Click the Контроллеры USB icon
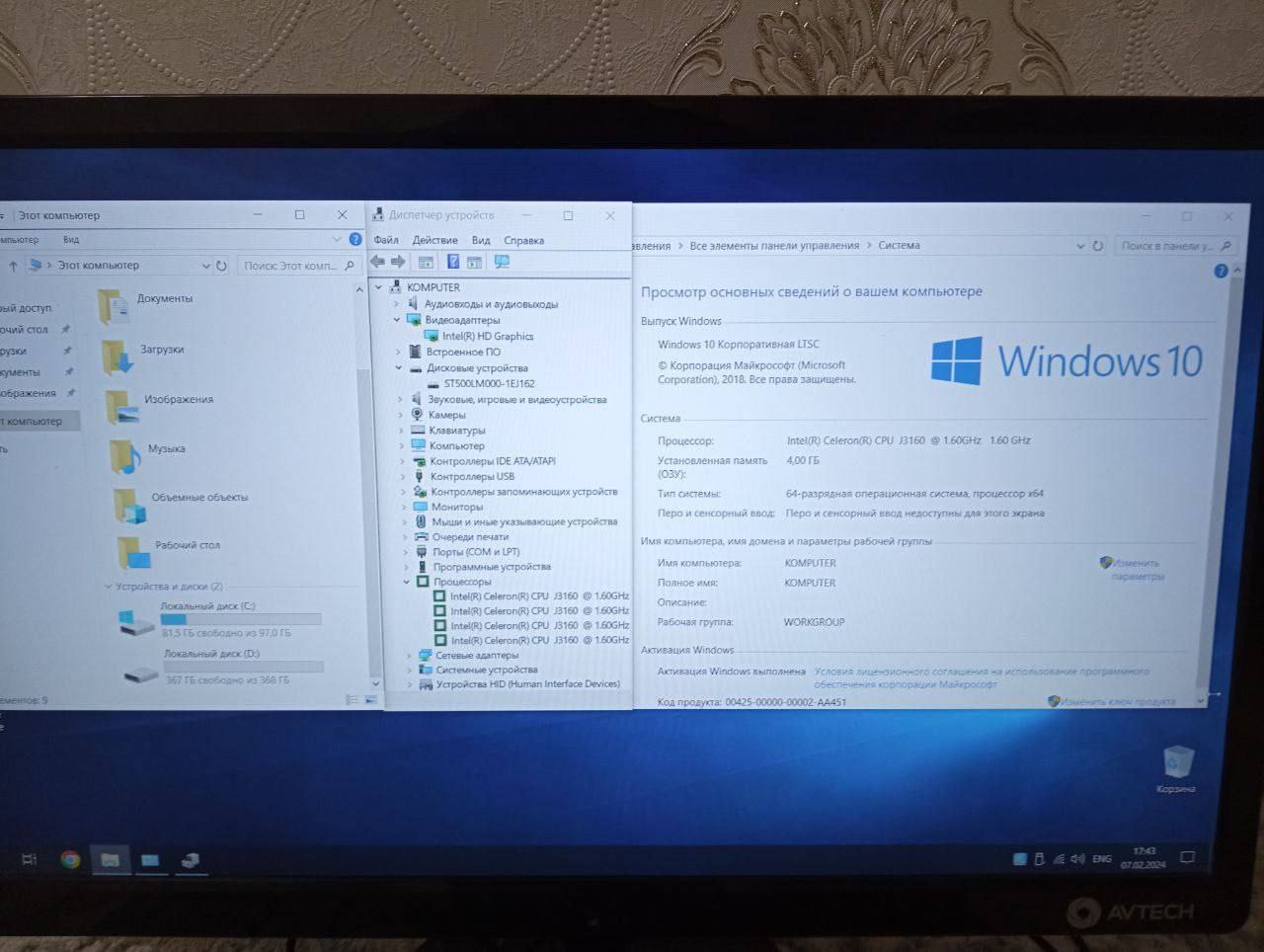Screen dimensions: 1264x952 (419, 476)
